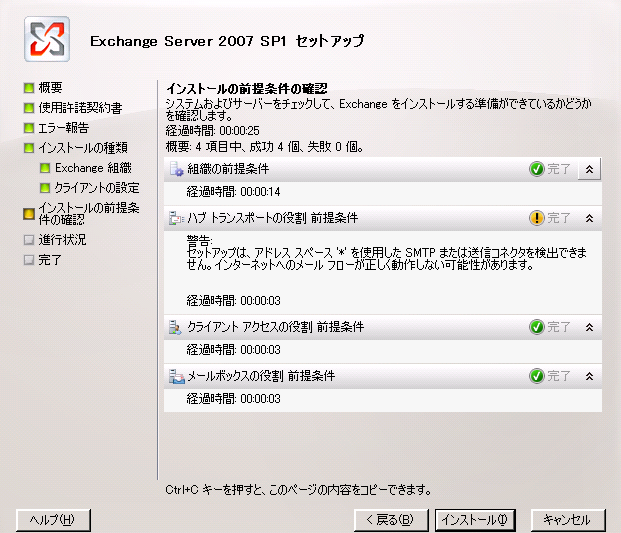
Task: Click the Ctrl+C copy hint text
Action: point(298,490)
